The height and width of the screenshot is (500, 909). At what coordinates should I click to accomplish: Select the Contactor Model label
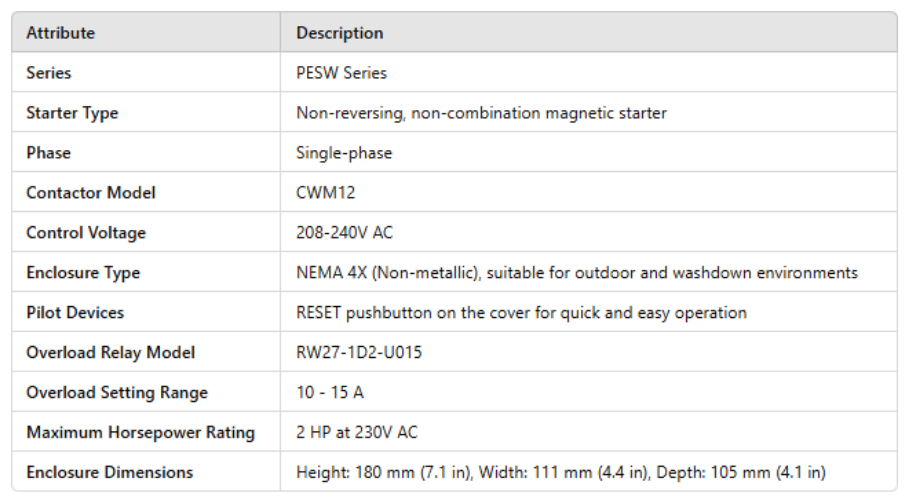tap(91, 193)
